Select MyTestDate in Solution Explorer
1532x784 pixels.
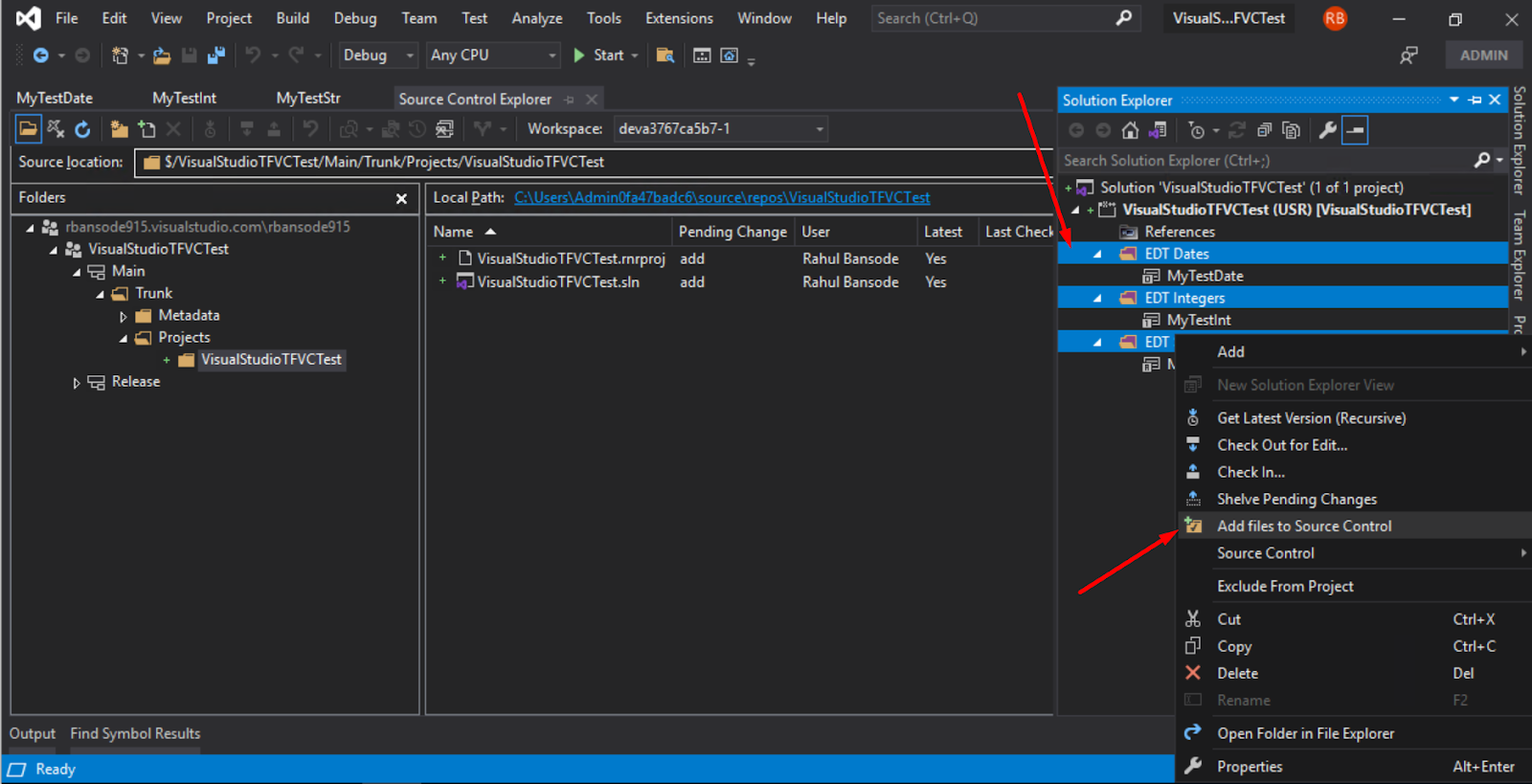[x=1205, y=276]
